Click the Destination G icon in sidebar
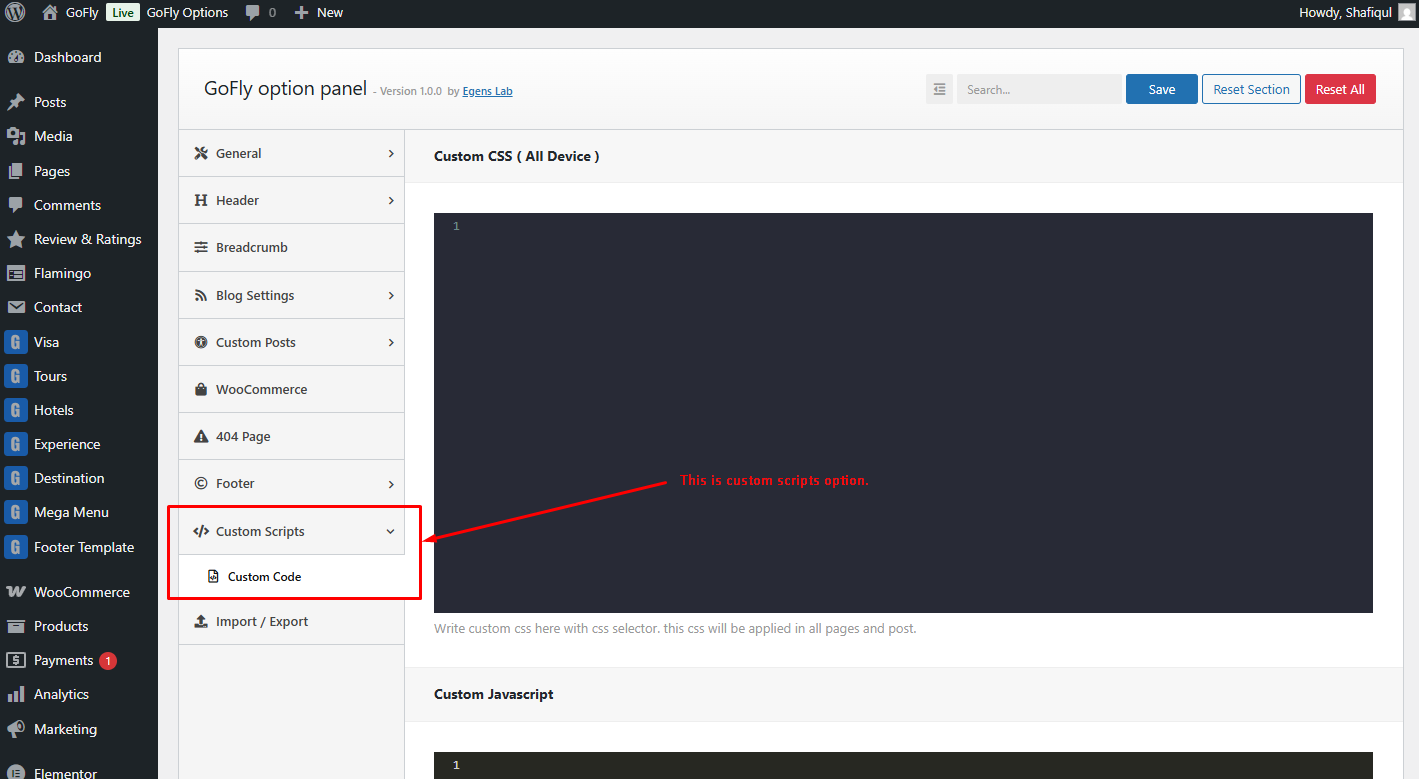 pyautogui.click(x=16, y=478)
